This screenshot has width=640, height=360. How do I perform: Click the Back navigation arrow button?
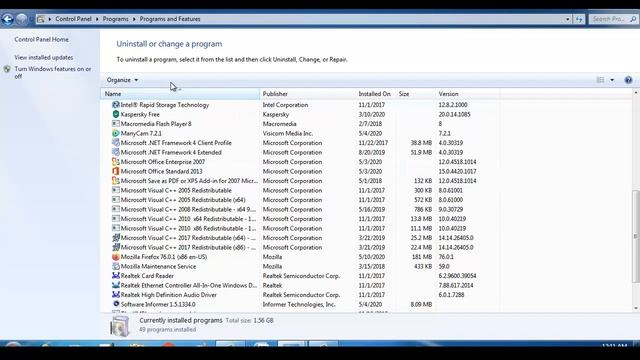(x=8, y=19)
